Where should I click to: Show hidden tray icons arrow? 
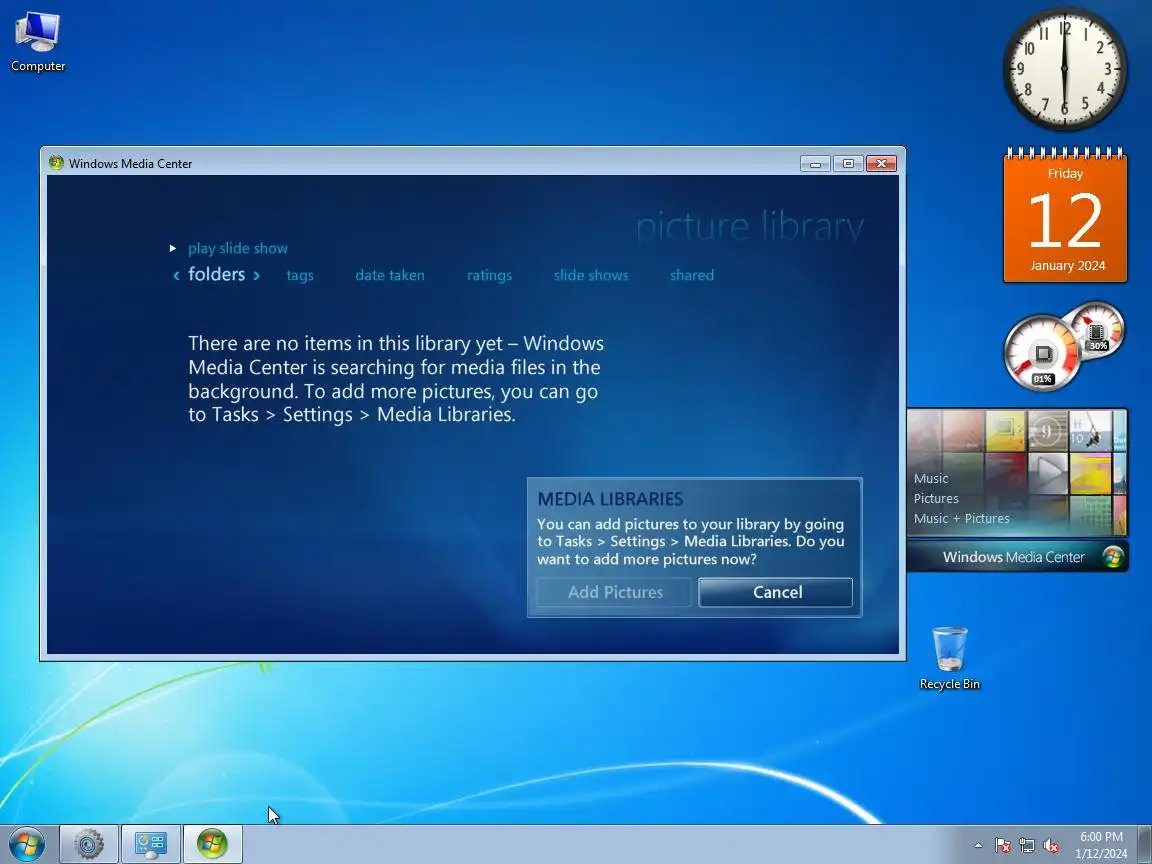(978, 846)
